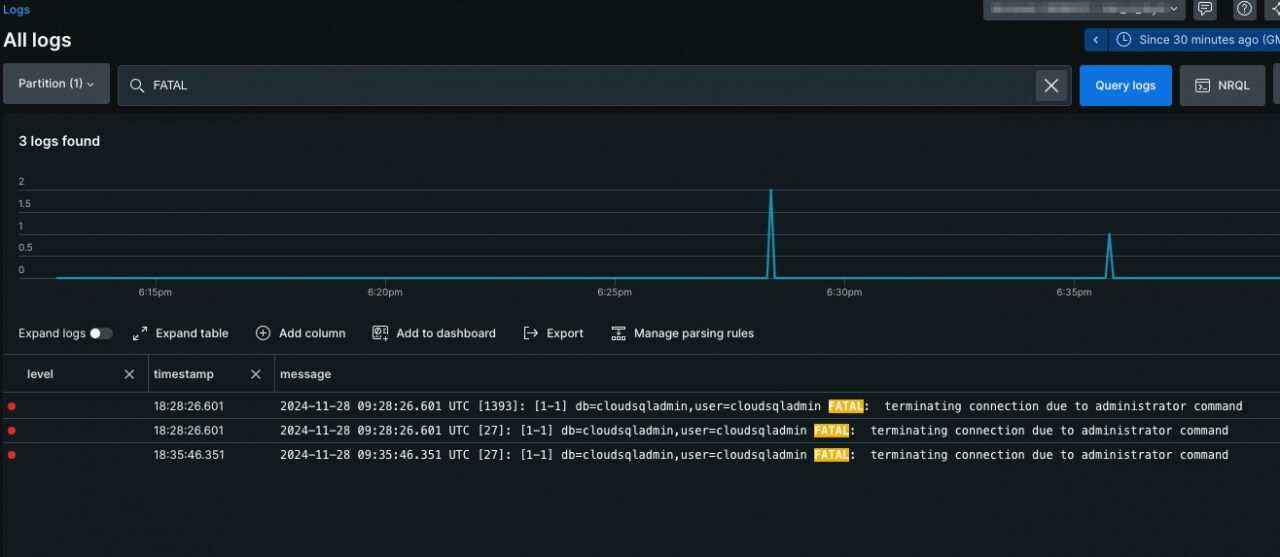Click Add column
Screen dimensions: 1280x557
pyautogui.click(x=300, y=333)
